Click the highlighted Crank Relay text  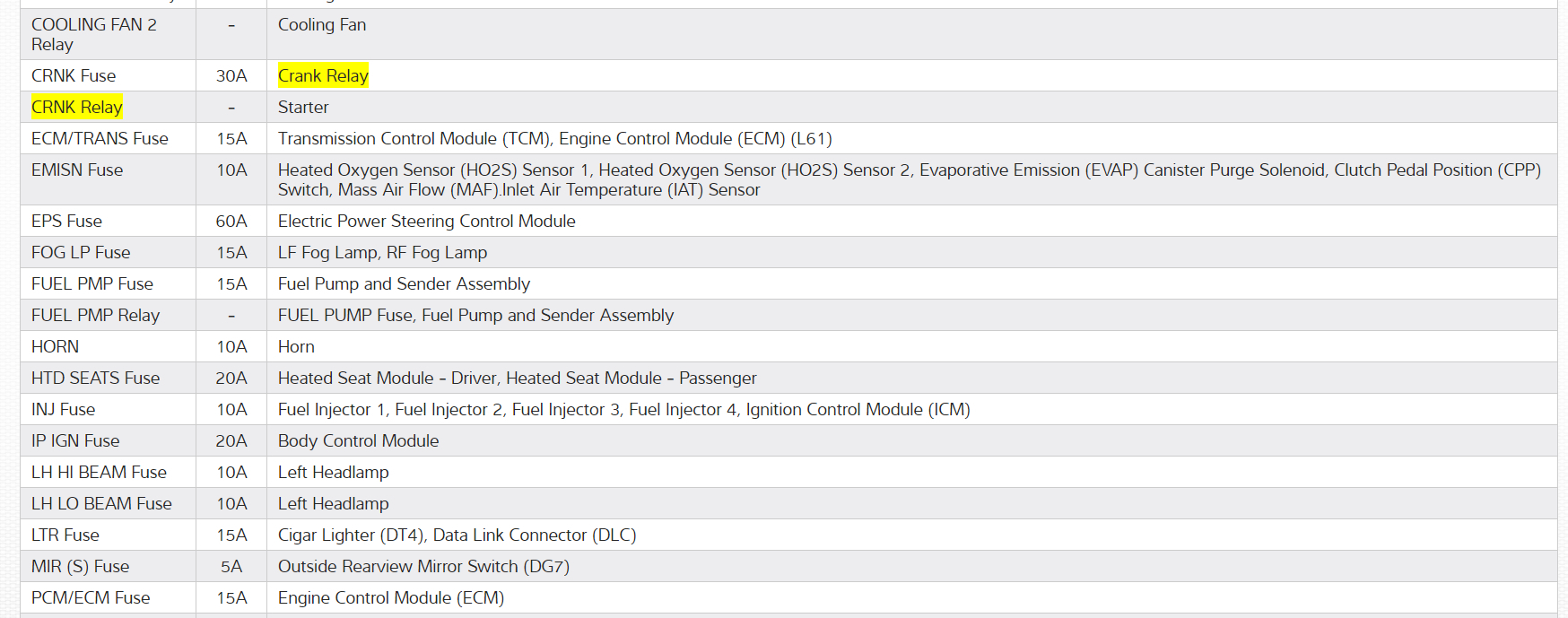click(323, 76)
